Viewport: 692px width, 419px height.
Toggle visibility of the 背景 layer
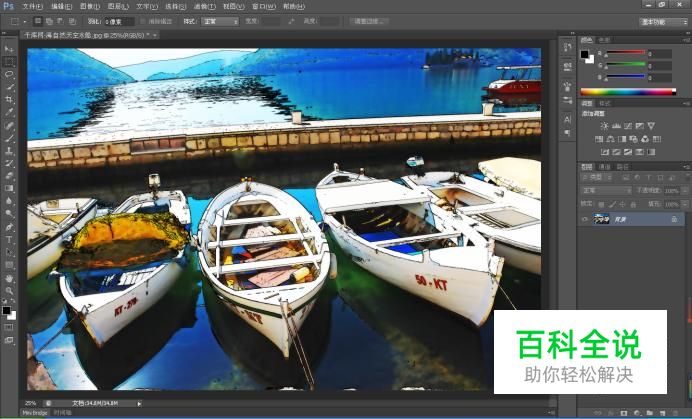[x=585, y=219]
